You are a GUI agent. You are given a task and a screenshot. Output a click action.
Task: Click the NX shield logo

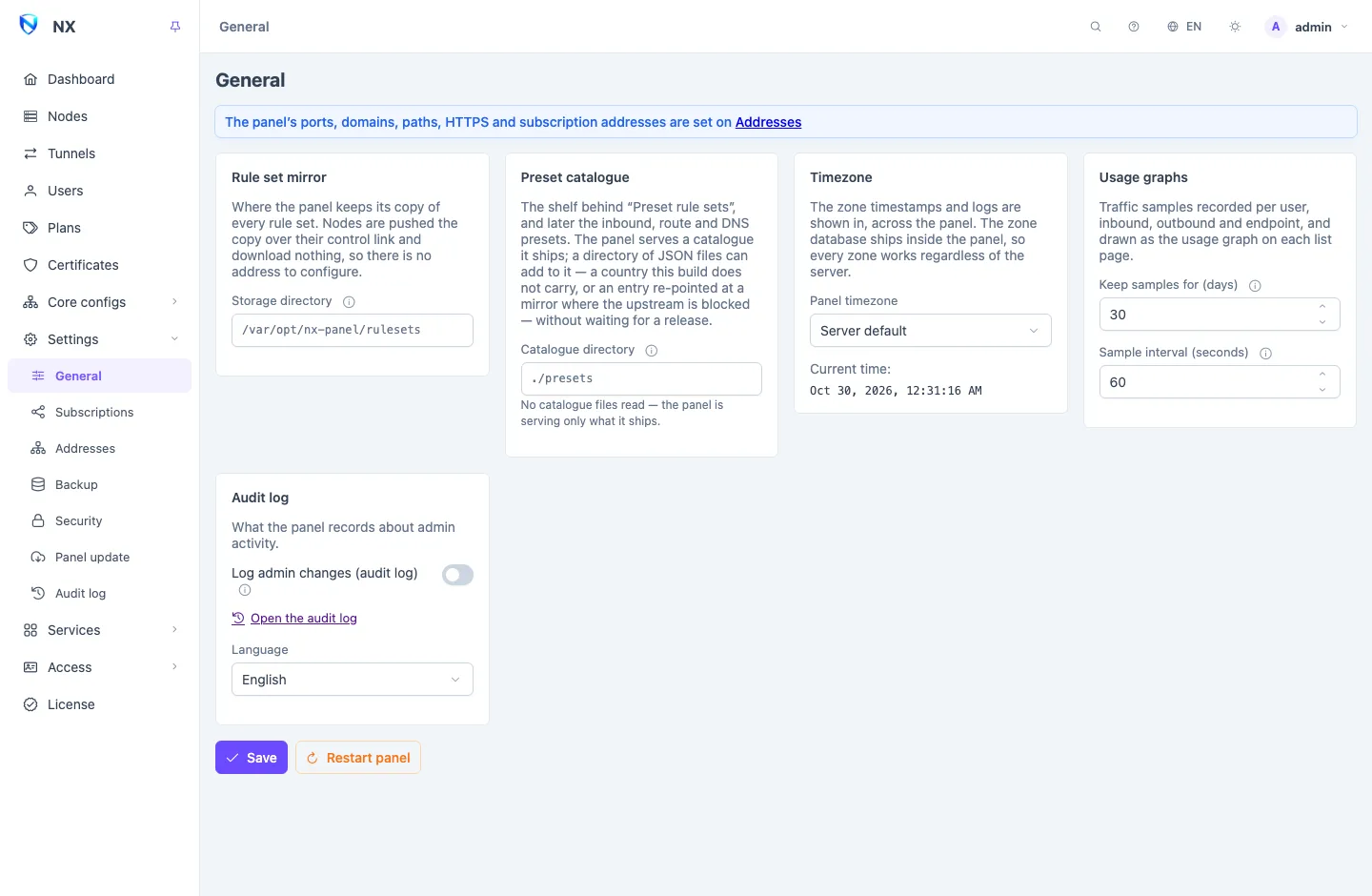[x=29, y=26]
